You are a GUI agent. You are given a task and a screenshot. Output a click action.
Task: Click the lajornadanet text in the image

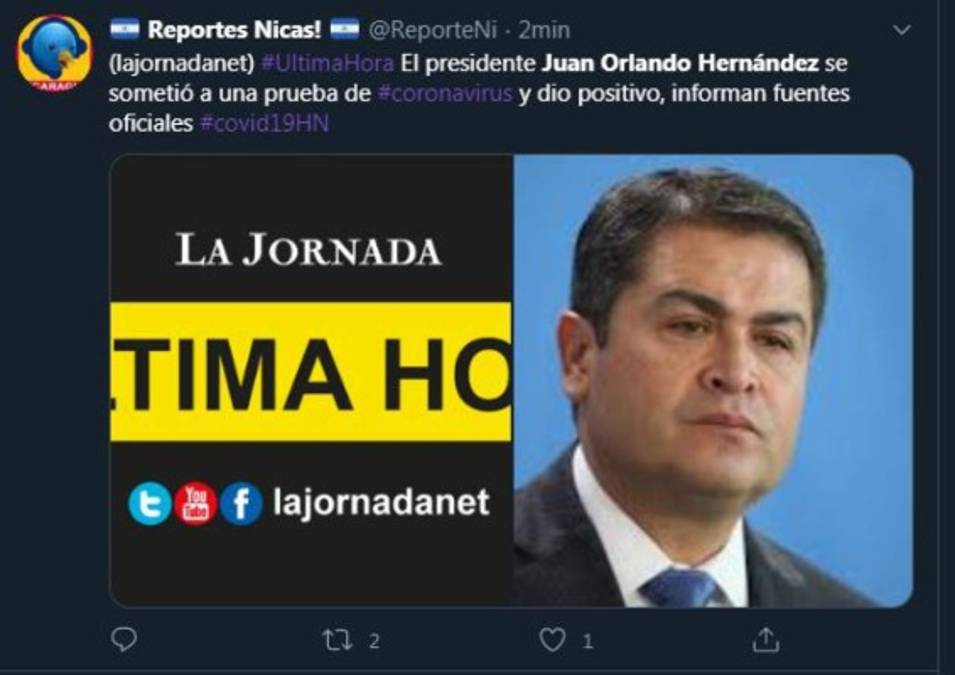pos(381,503)
